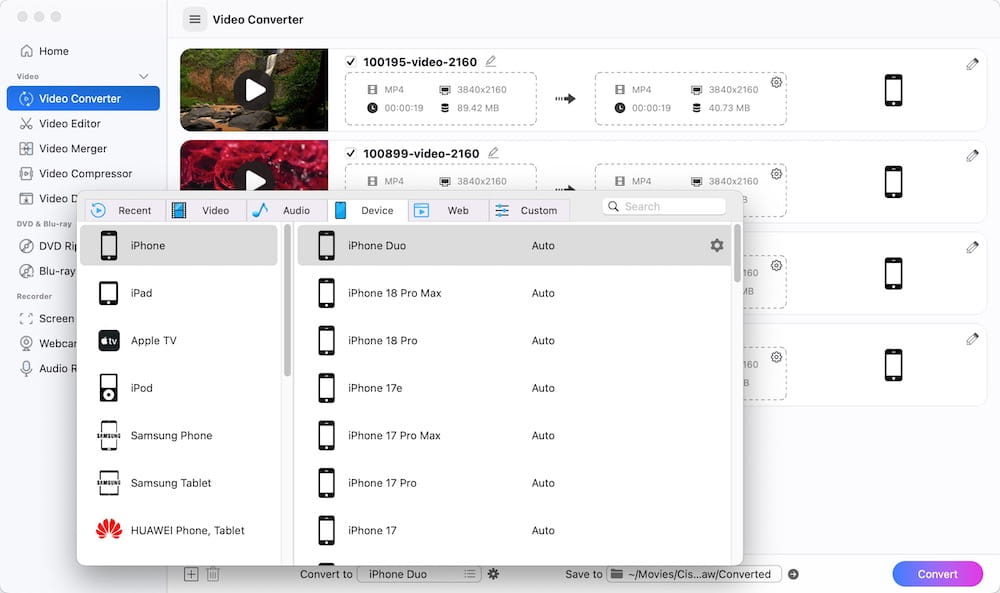This screenshot has height=593, width=1000.
Task: Click the phone device icon in third row
Action: pos(893,274)
